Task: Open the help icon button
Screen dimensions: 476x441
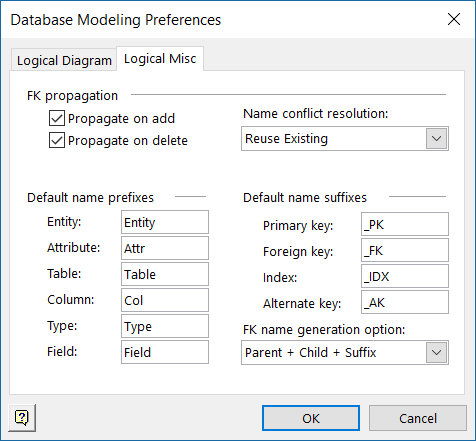Action: tap(22, 418)
